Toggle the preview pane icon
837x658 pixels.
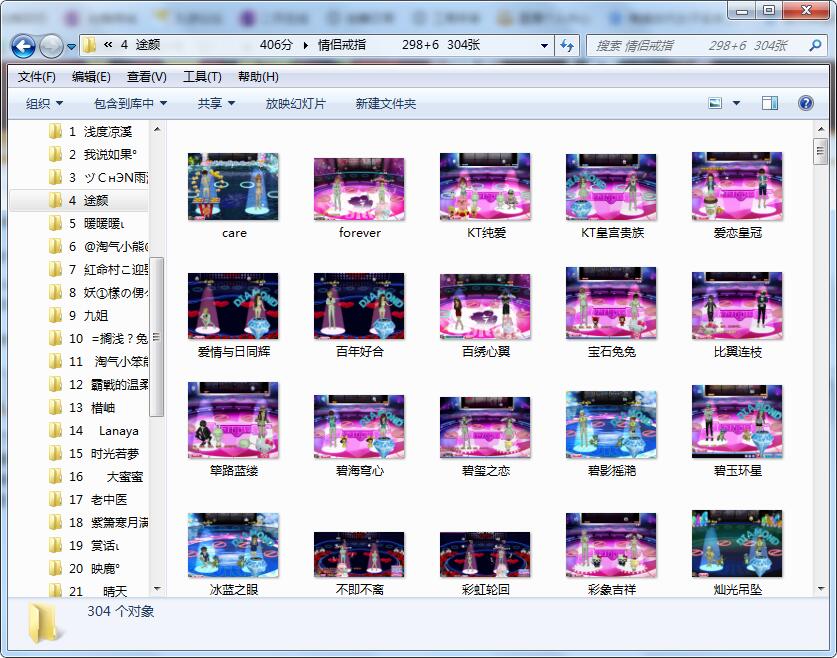tap(770, 103)
